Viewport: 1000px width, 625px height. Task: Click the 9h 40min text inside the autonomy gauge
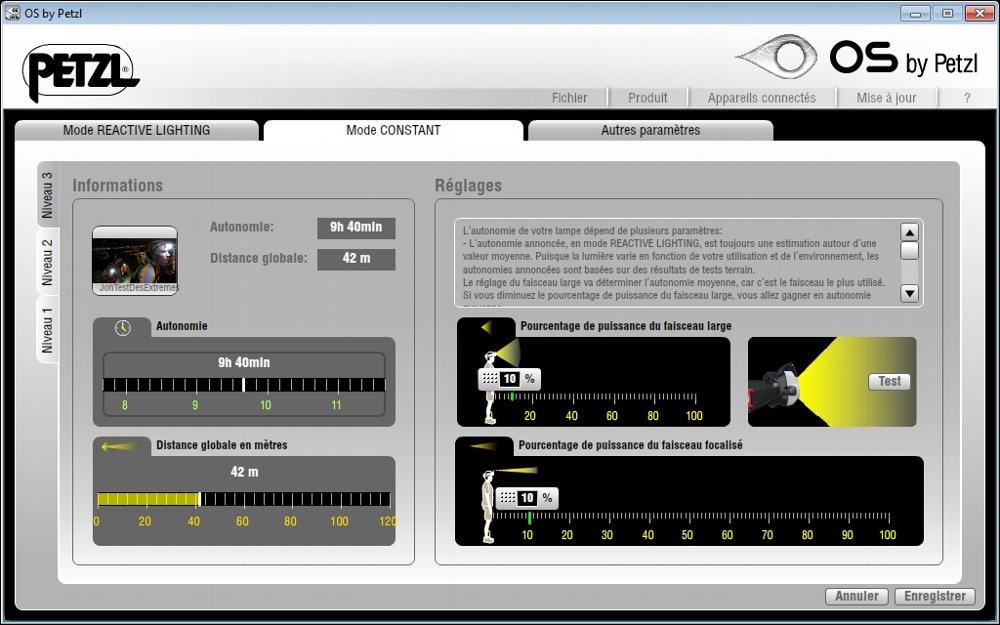pyautogui.click(x=244, y=362)
